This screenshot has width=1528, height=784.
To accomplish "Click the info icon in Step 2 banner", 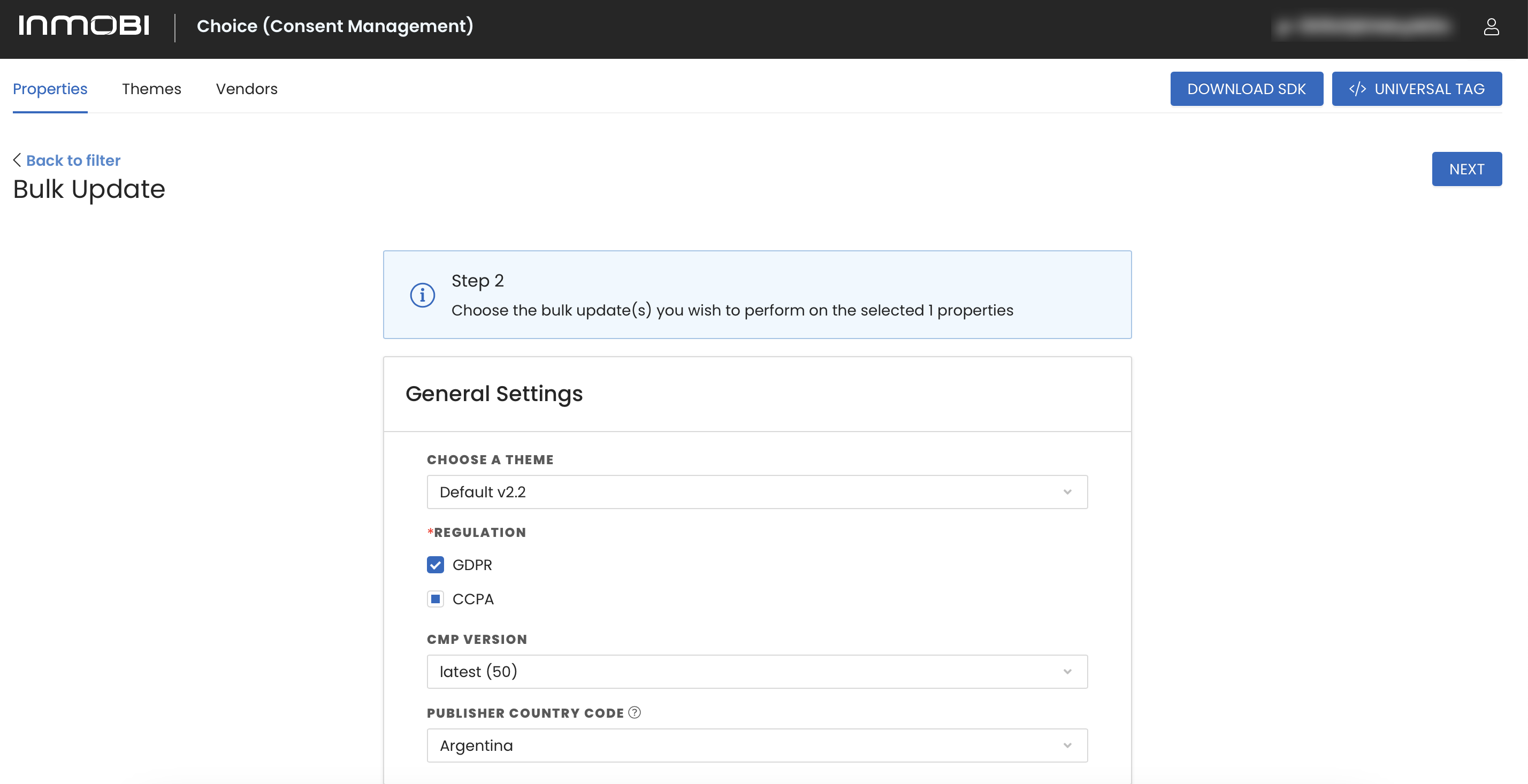I will point(422,294).
